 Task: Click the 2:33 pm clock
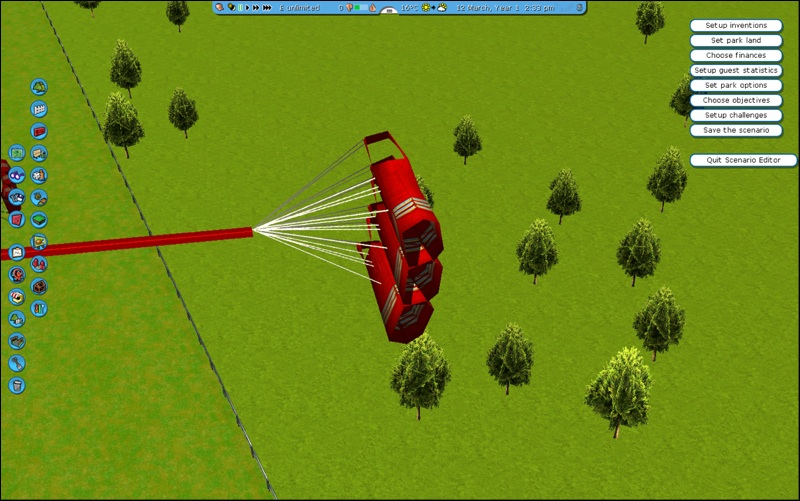(x=539, y=8)
